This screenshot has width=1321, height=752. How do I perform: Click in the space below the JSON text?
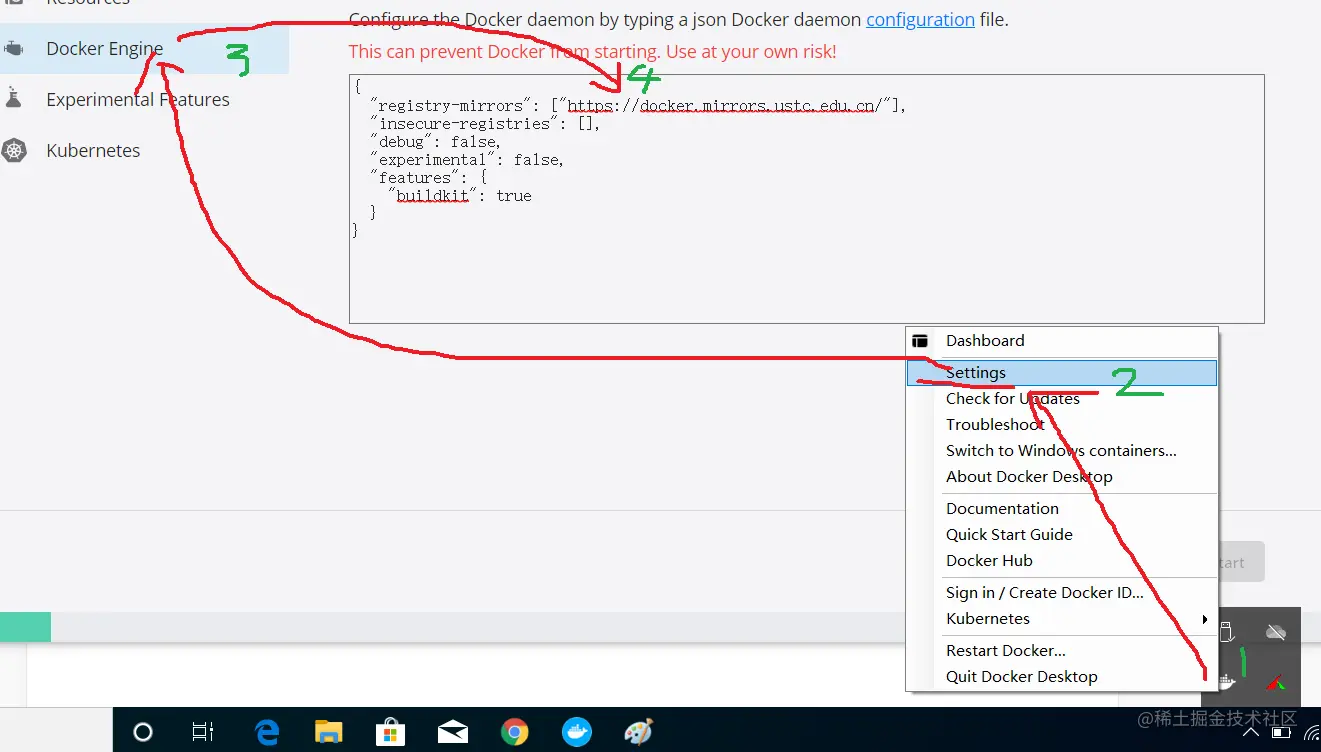click(x=806, y=280)
